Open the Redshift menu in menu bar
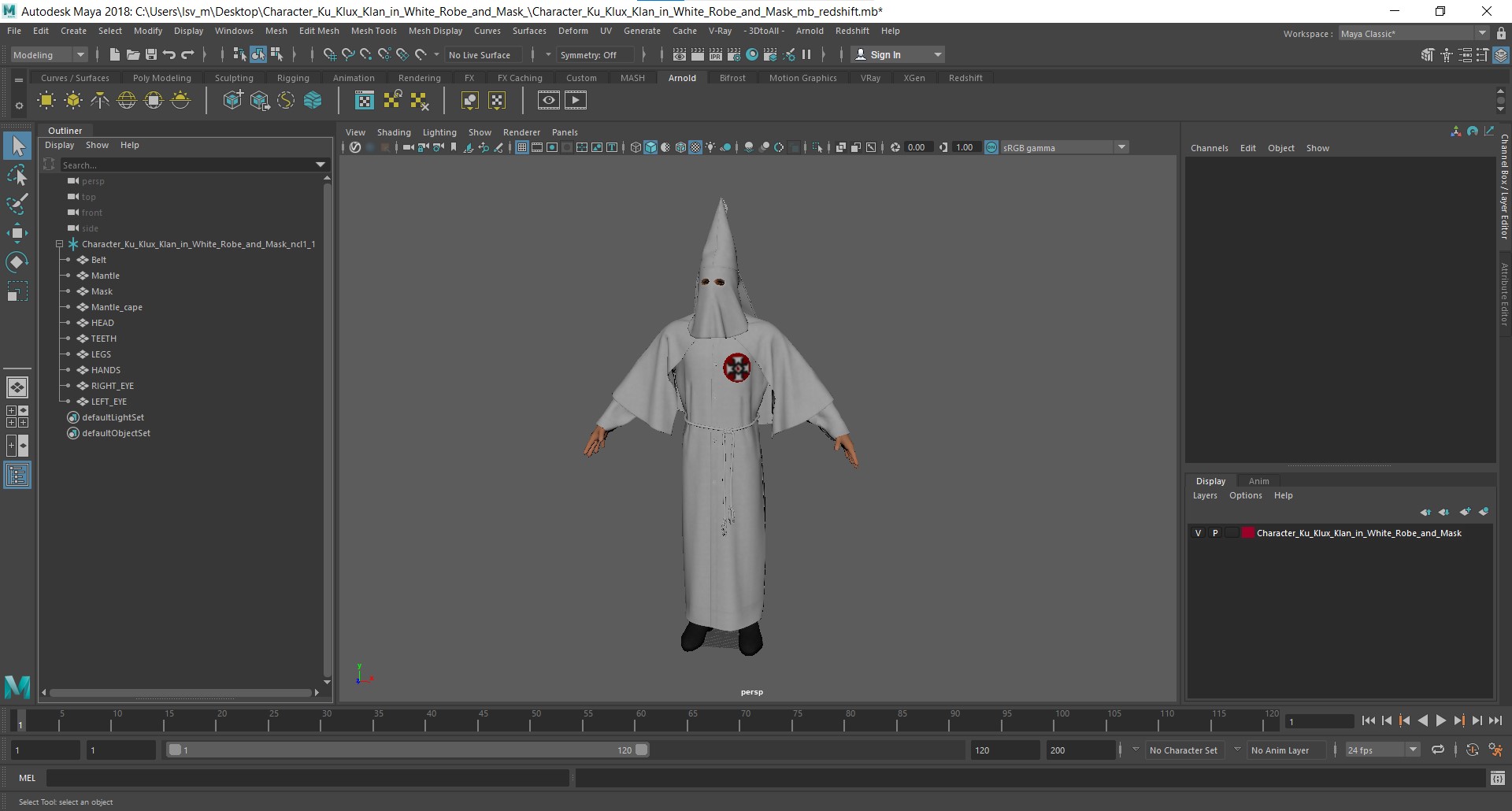This screenshot has height=811, width=1512. (x=852, y=31)
